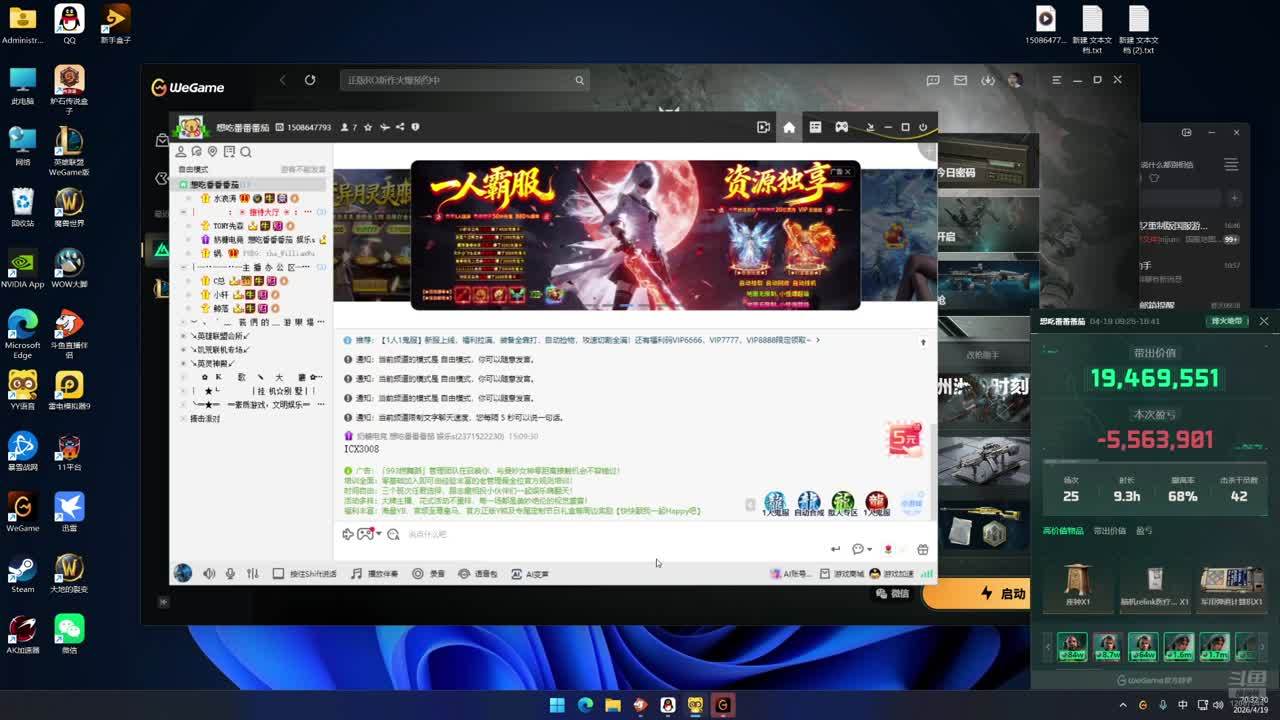The height and width of the screenshot is (720, 1280).
Task: Click the speaker volume icon in bottom bar
Action: [209, 574]
